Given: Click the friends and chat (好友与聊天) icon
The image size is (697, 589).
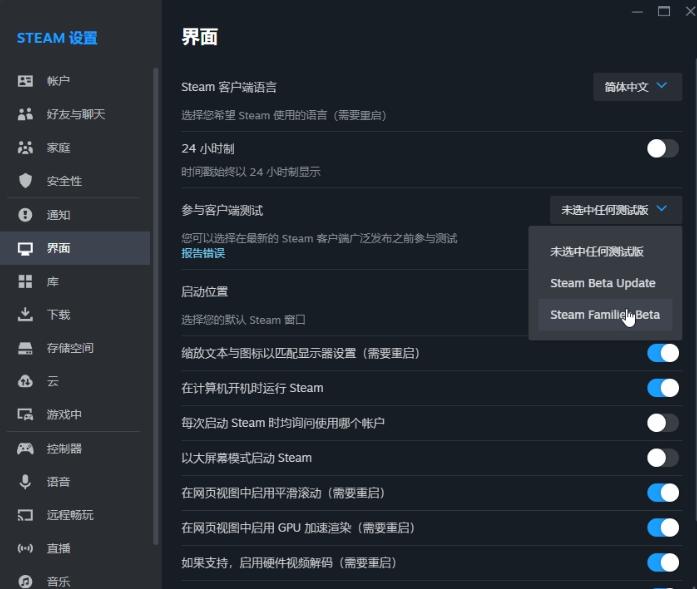Looking at the screenshot, I should tap(25, 114).
